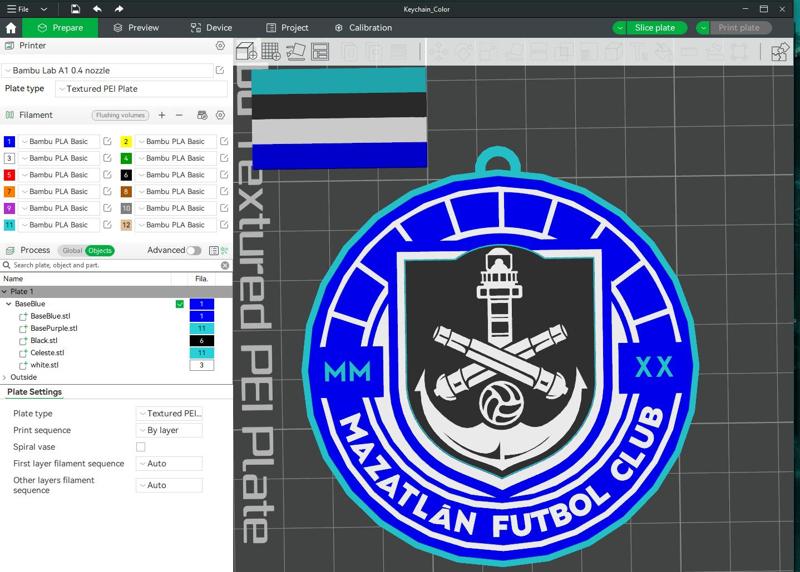Add a new plate with the grid-plus icon

(x=271, y=52)
